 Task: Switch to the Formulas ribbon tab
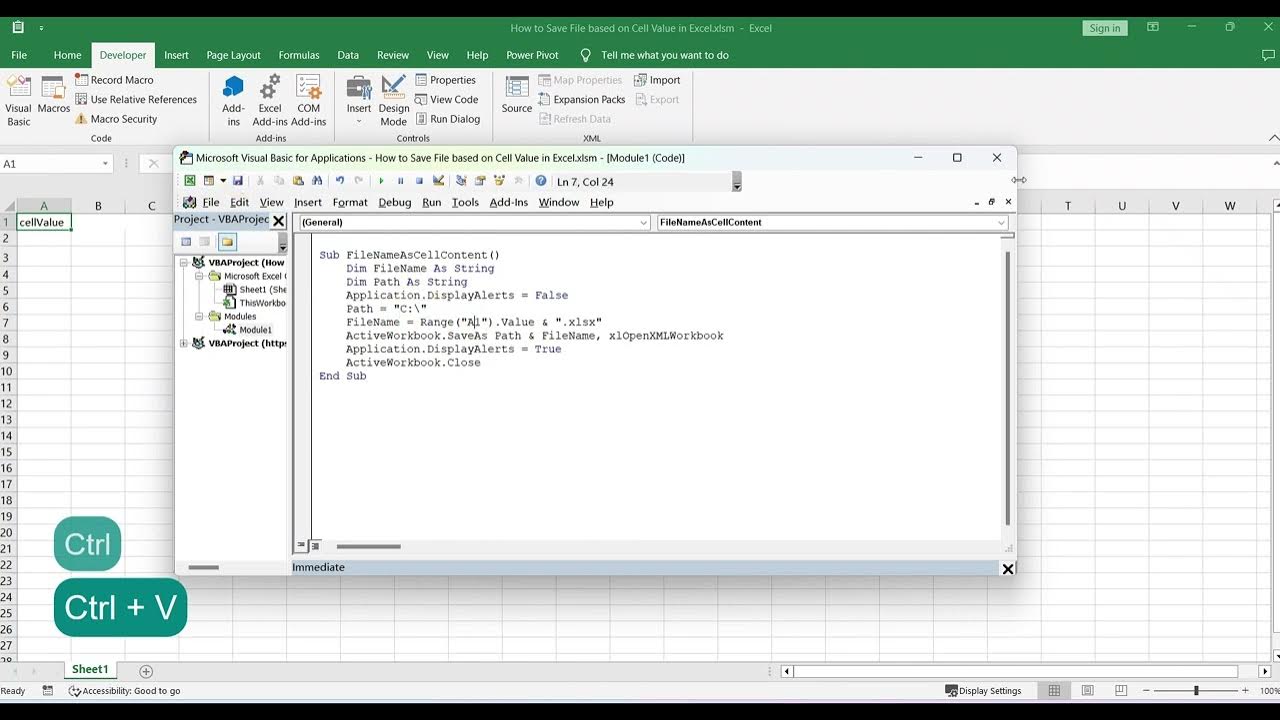click(x=299, y=55)
